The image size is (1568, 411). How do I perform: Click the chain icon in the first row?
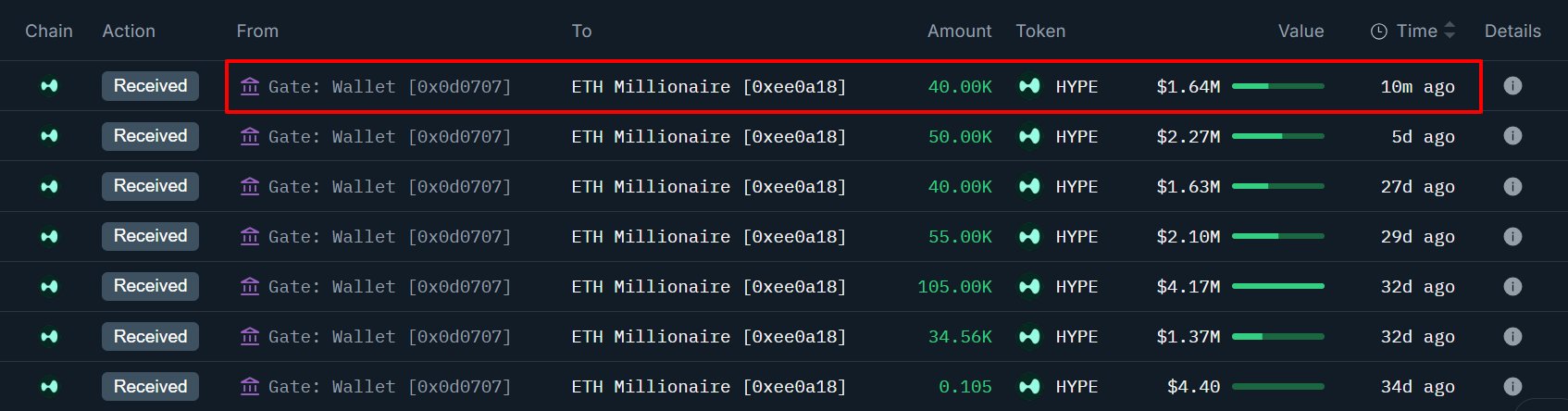pos(49,86)
